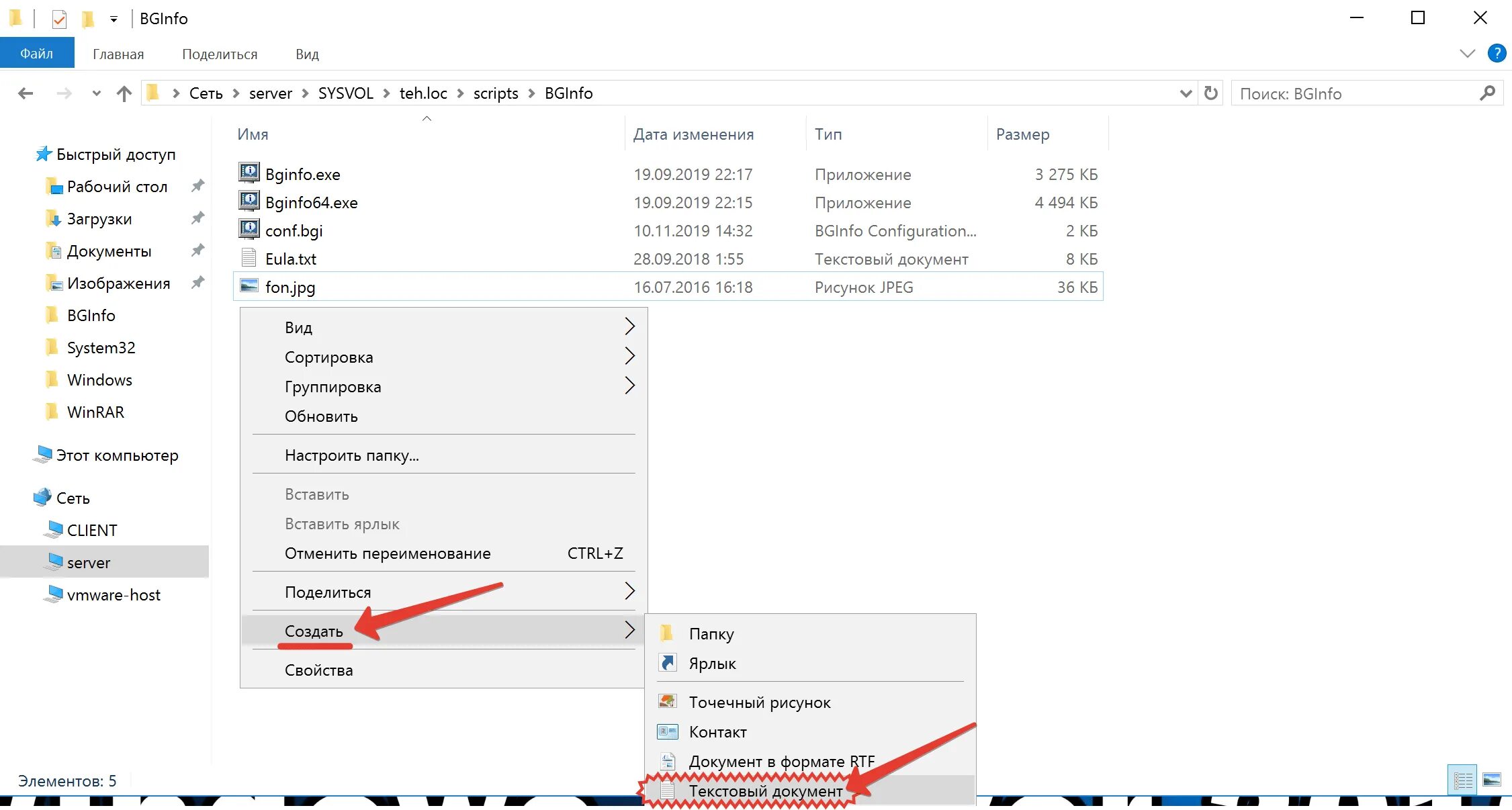Click the Properties quick access toolbar icon
Viewport: 1512px width, 810px height.
point(59,19)
